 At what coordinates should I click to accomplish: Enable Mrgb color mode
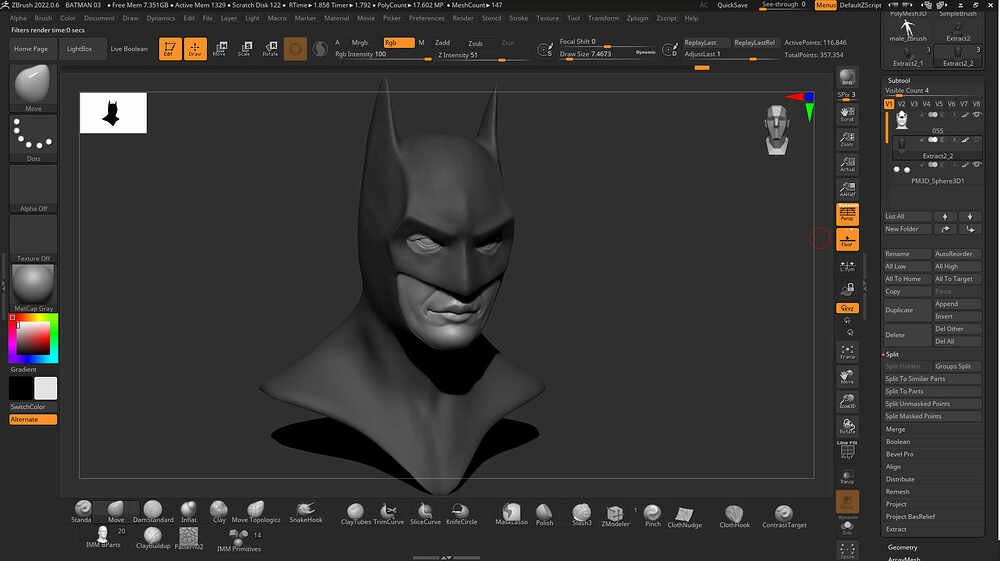tap(360, 43)
